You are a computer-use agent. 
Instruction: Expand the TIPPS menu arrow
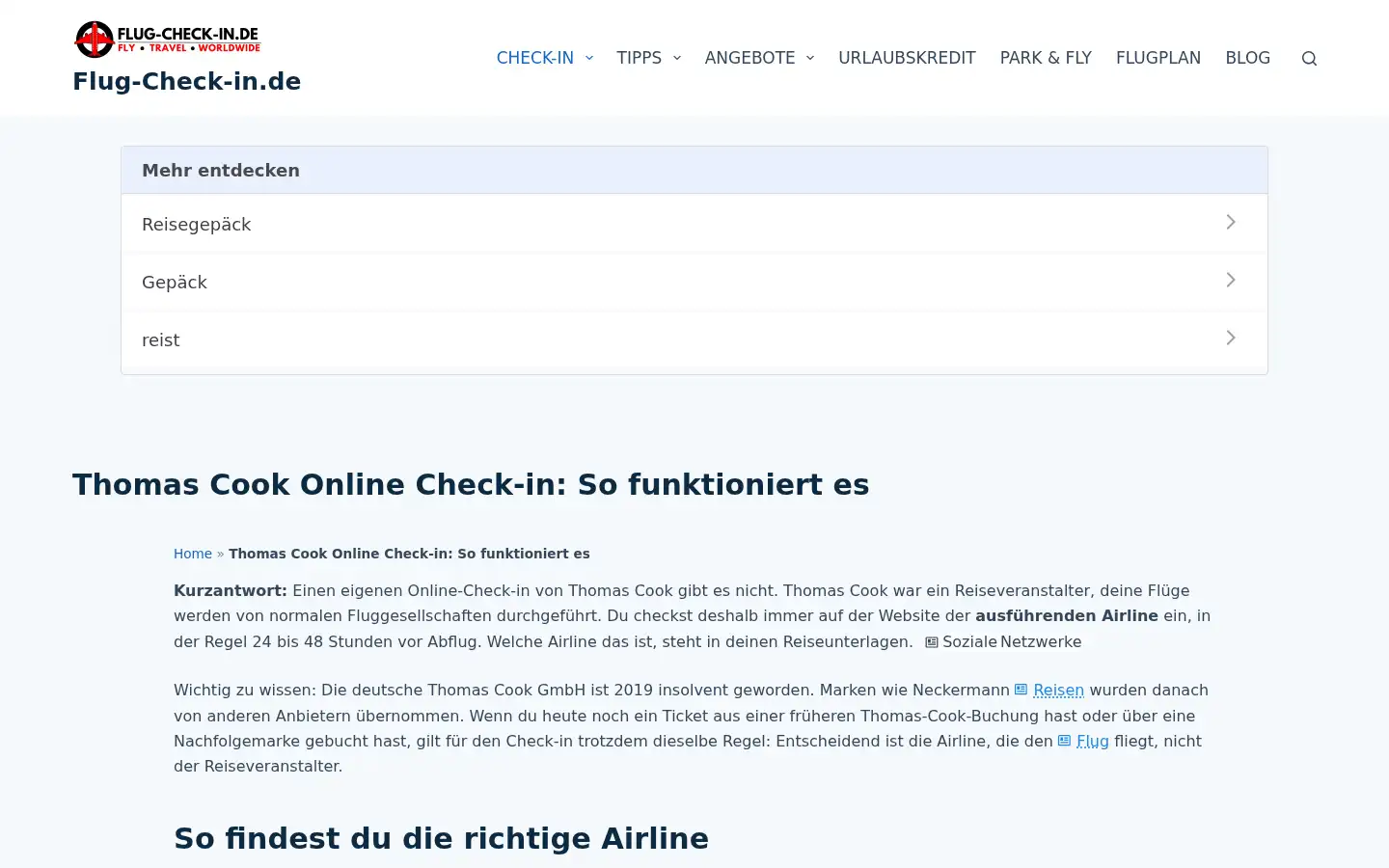[x=677, y=58]
